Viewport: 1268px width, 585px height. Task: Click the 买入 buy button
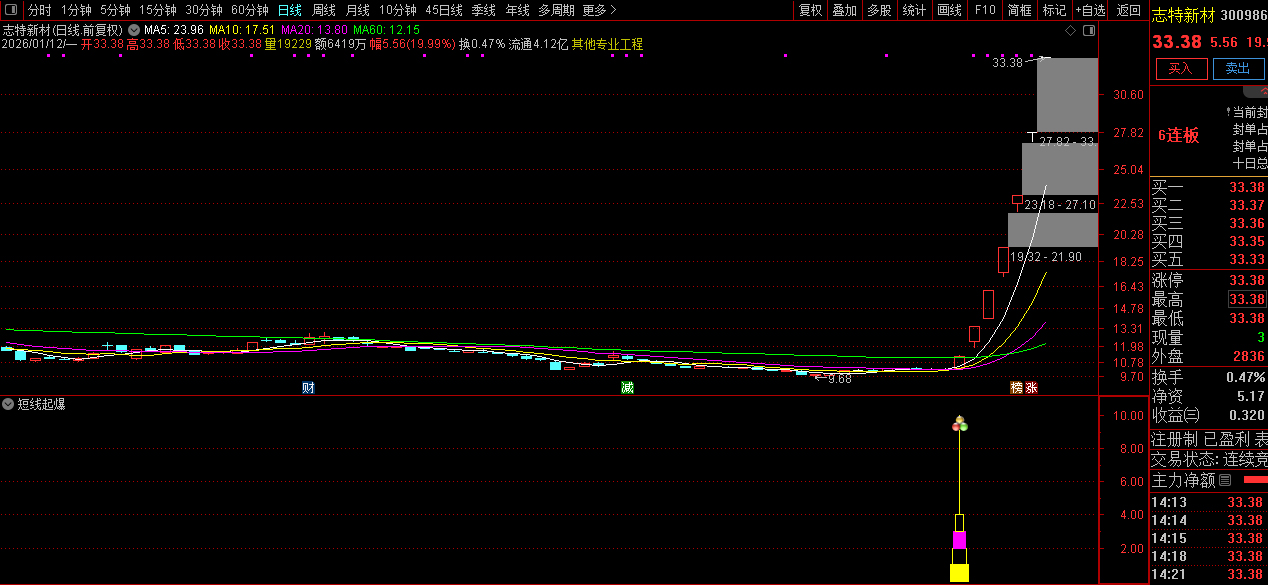[x=1181, y=68]
